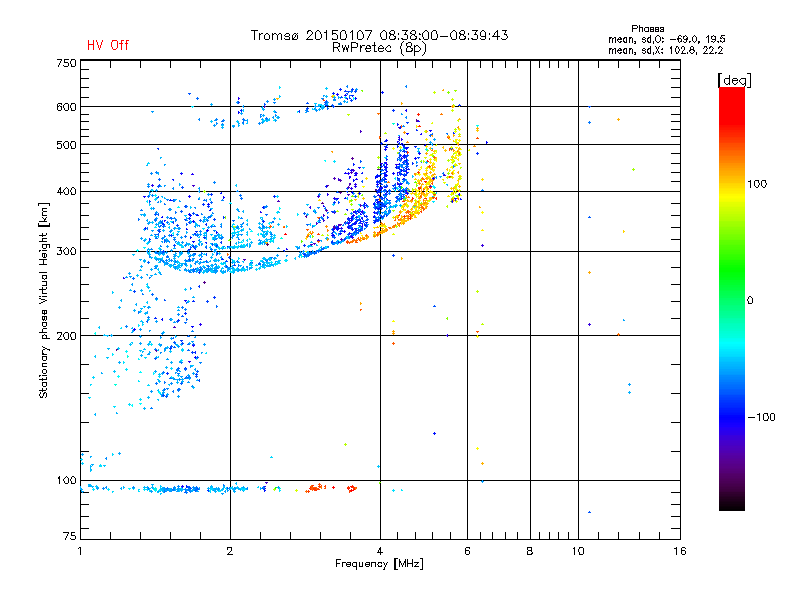Viewport: 800px width, 600px height.
Task: Select the 'mean, sd,O: -69.0, 19.5' statistic
Action: click(666, 39)
